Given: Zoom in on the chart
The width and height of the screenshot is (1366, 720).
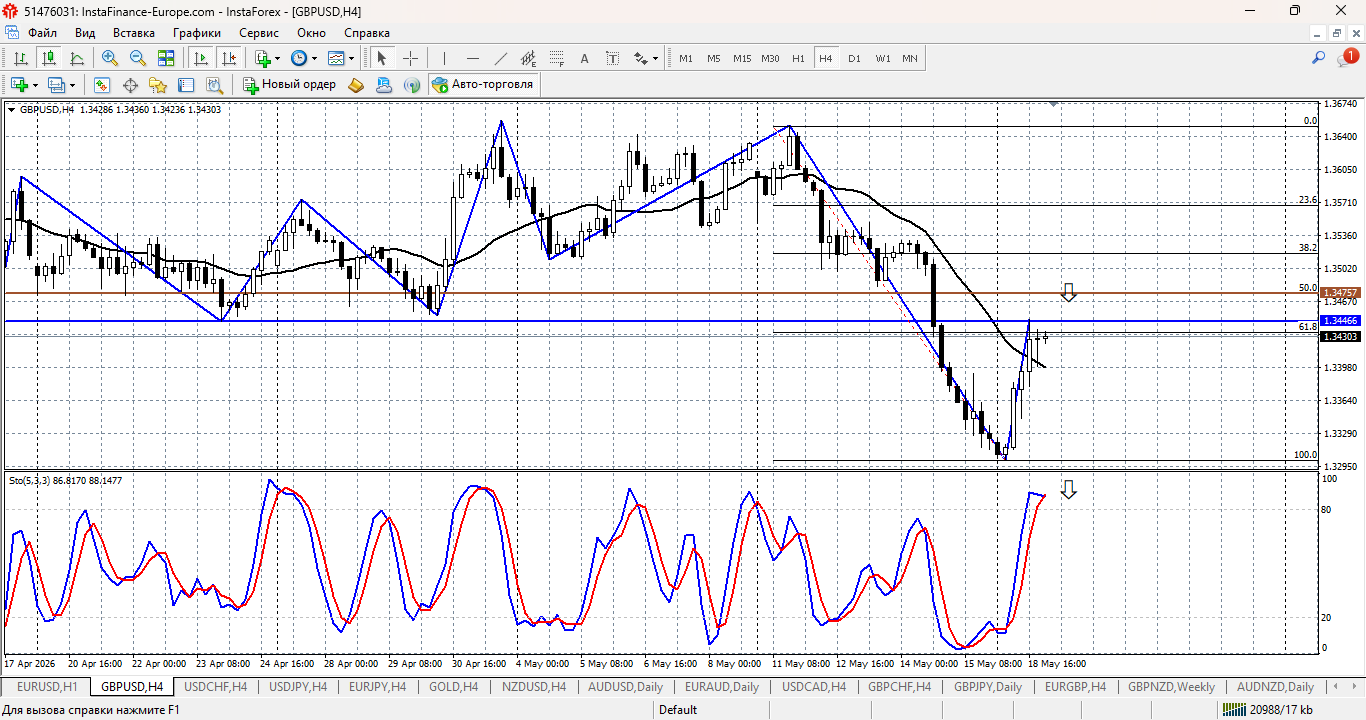Looking at the screenshot, I should pos(110,58).
